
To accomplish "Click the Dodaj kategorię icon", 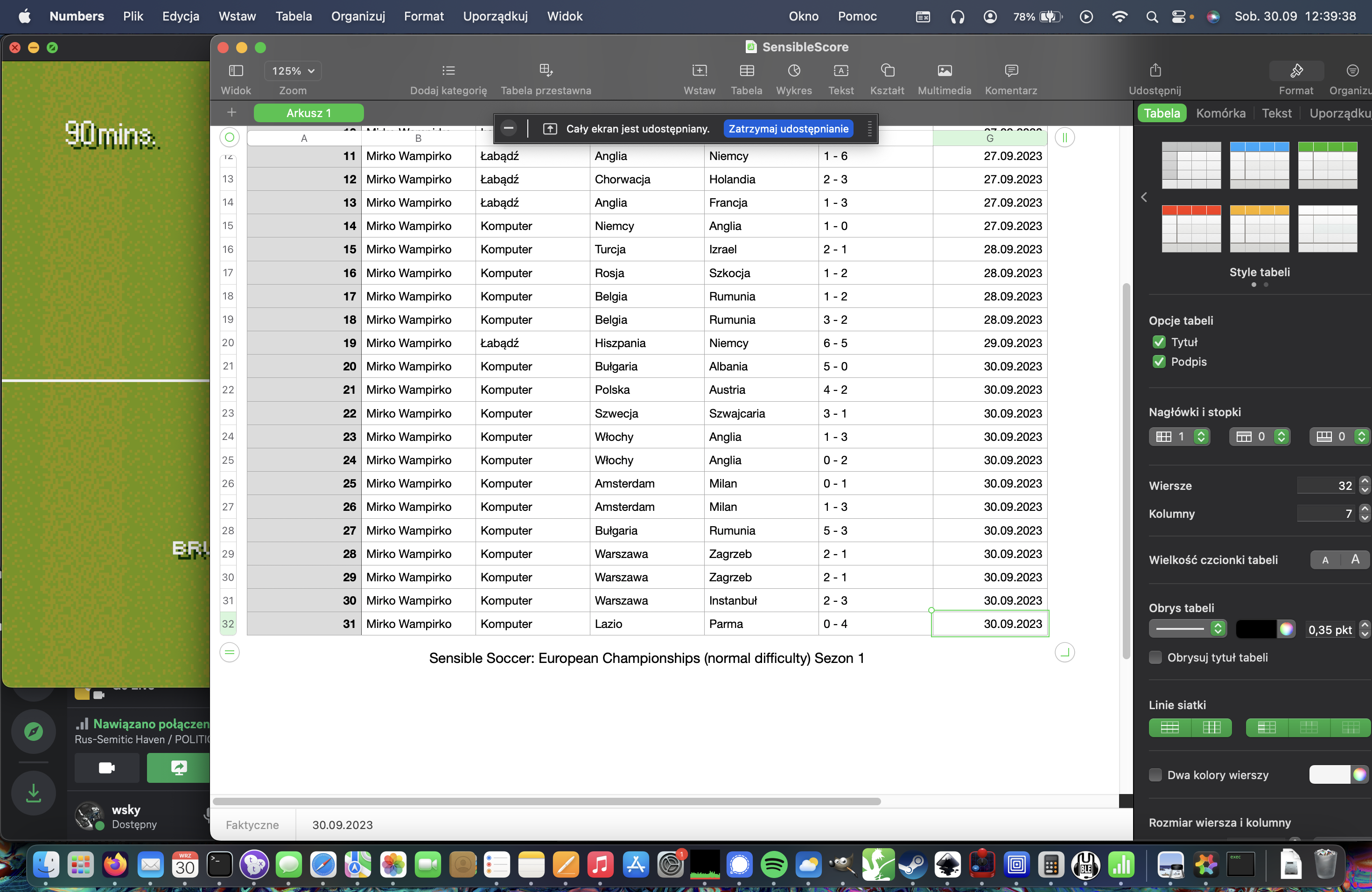I will (448, 71).
